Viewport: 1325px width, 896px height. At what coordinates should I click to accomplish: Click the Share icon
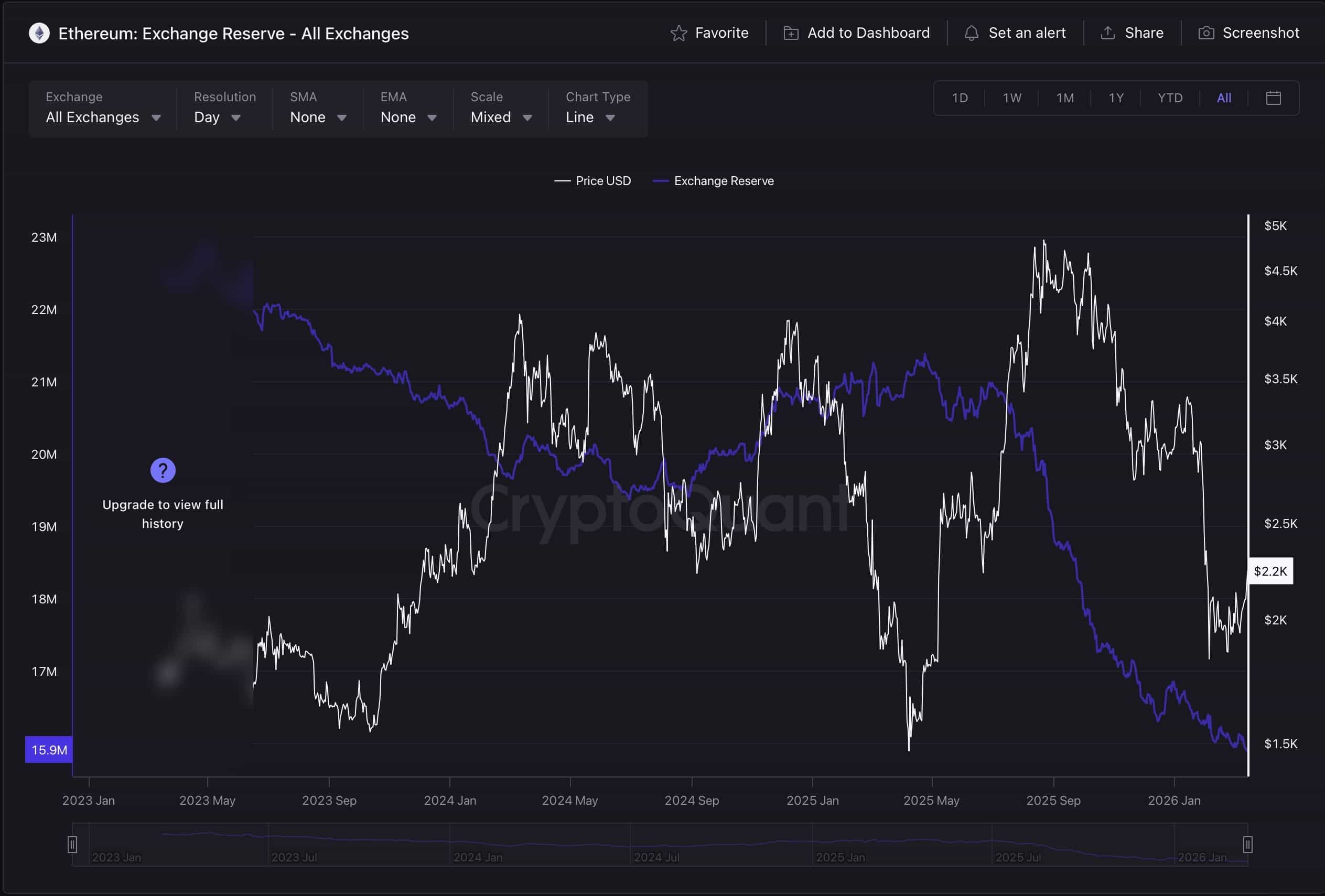[1108, 33]
